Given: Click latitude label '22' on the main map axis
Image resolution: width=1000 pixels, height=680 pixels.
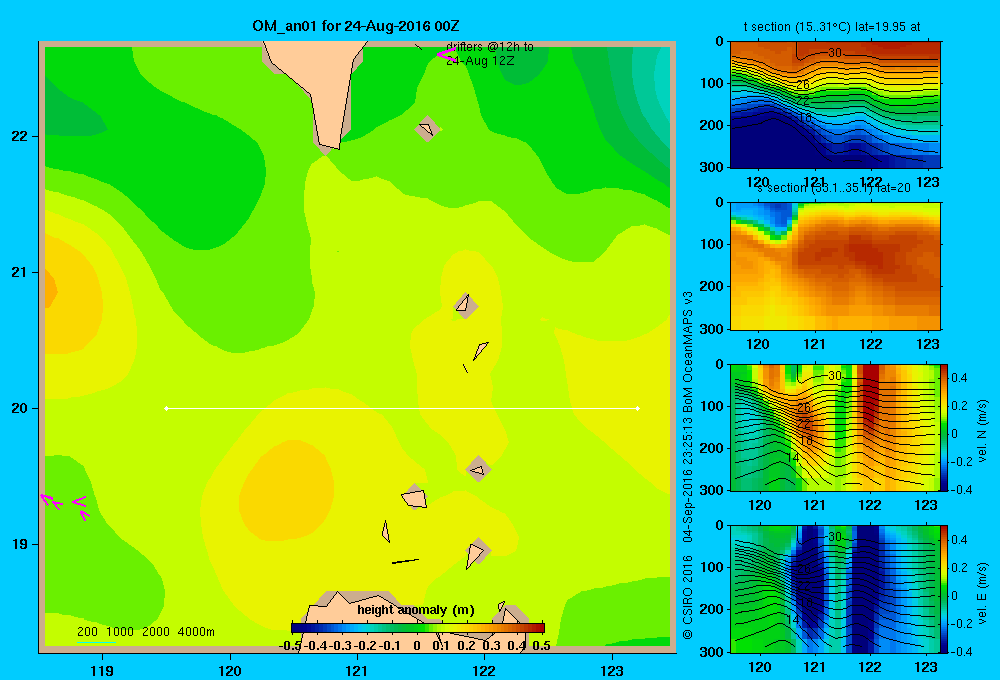Looking at the screenshot, I should [x=19, y=136].
